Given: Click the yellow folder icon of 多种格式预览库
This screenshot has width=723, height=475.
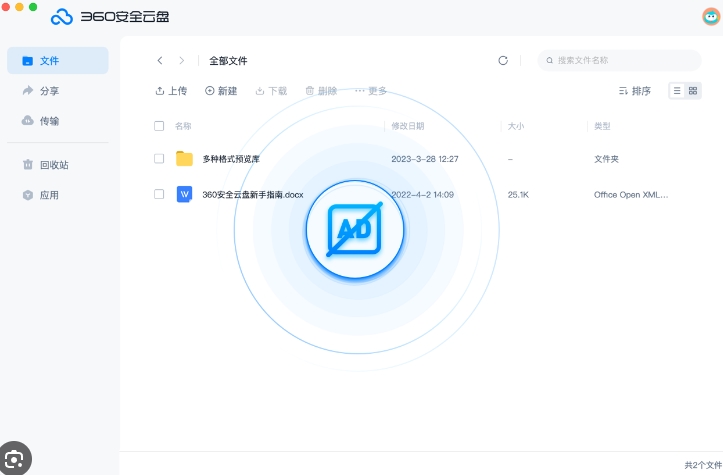Looking at the screenshot, I should pyautogui.click(x=184, y=159).
